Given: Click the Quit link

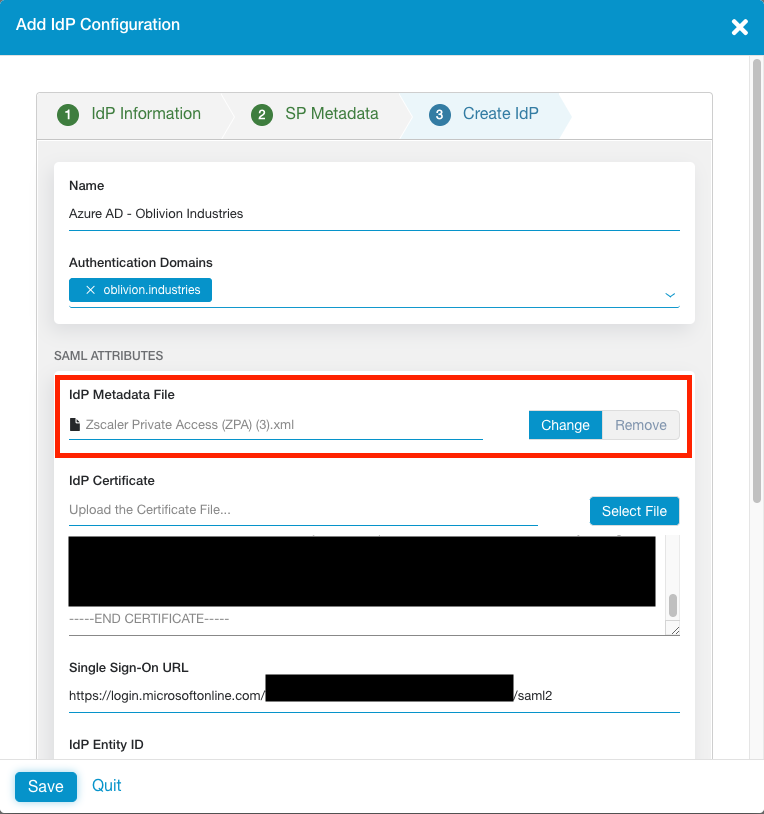Looking at the screenshot, I should coord(107,785).
